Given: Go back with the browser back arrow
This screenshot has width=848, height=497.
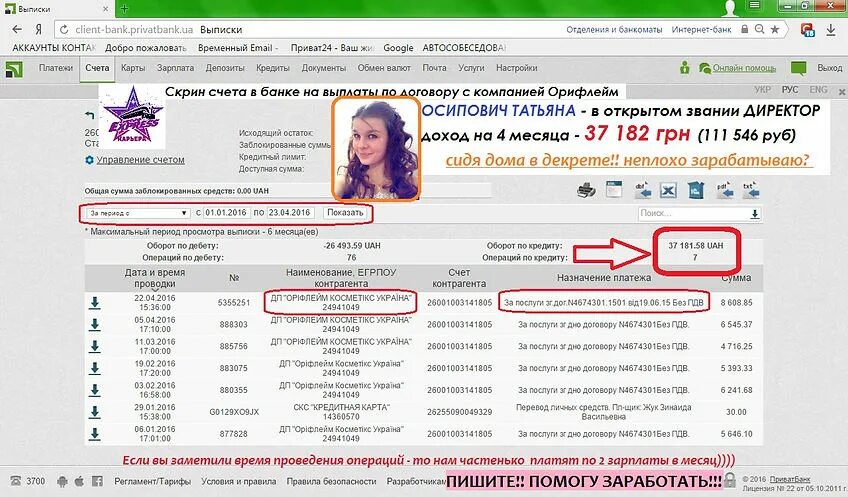Looking at the screenshot, I should pyautogui.click(x=17, y=29).
